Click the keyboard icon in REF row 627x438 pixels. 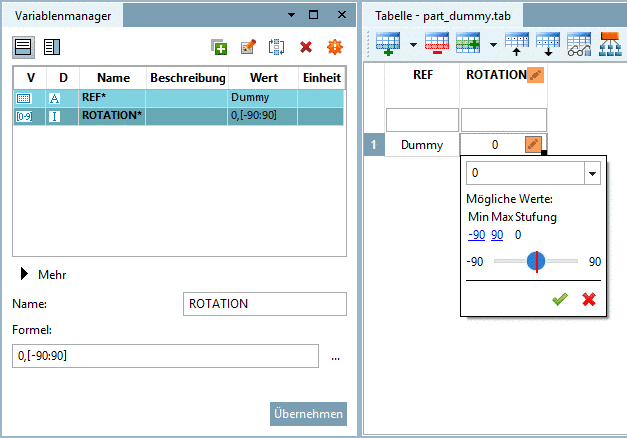tap(24, 98)
